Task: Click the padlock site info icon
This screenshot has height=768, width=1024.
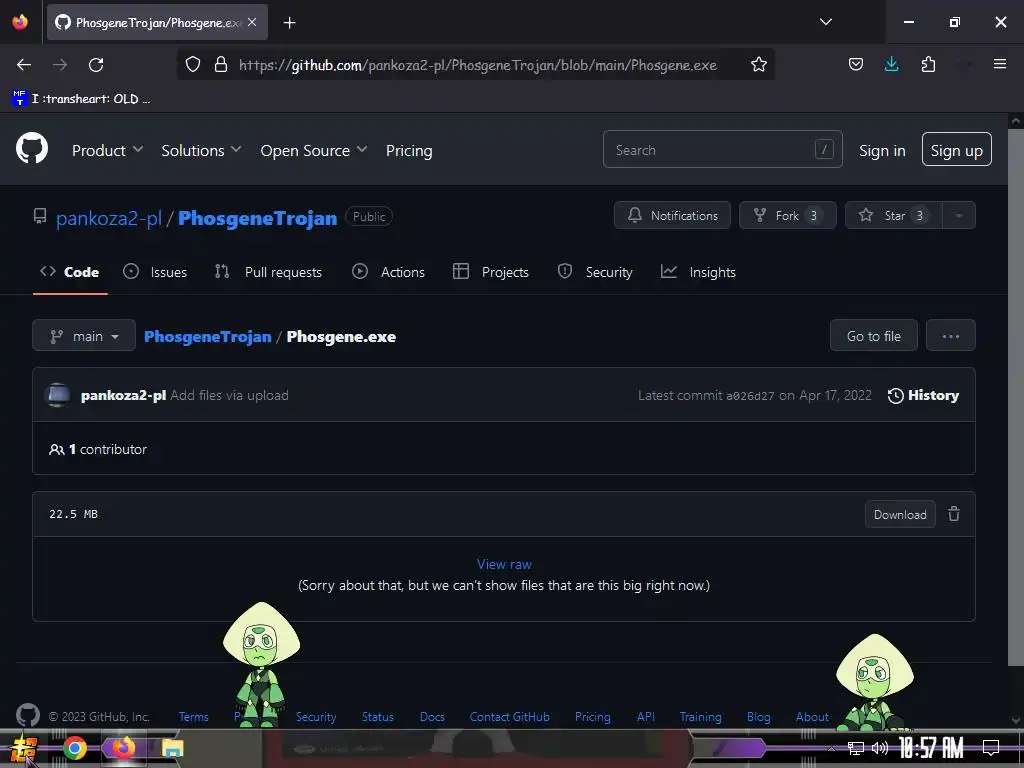Action: pyautogui.click(x=221, y=64)
